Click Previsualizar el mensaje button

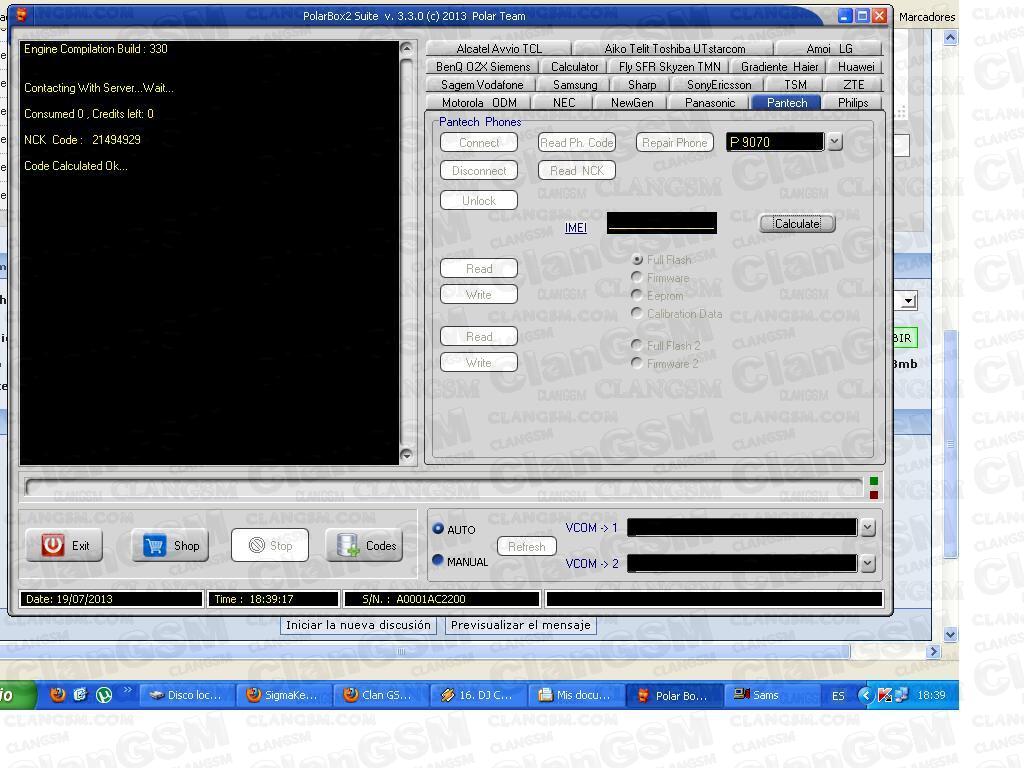click(x=520, y=625)
